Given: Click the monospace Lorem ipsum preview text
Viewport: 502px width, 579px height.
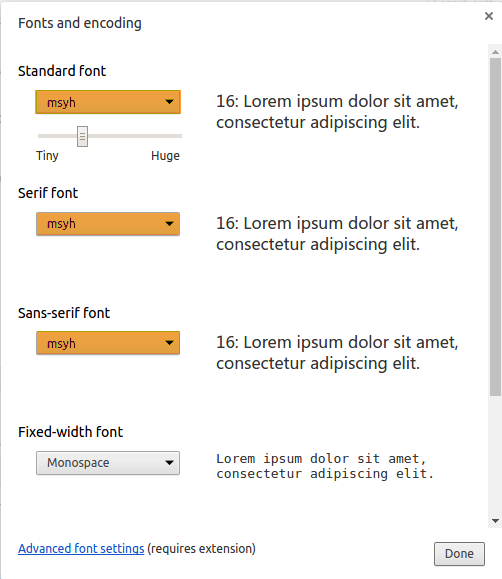Looking at the screenshot, I should click(x=325, y=466).
